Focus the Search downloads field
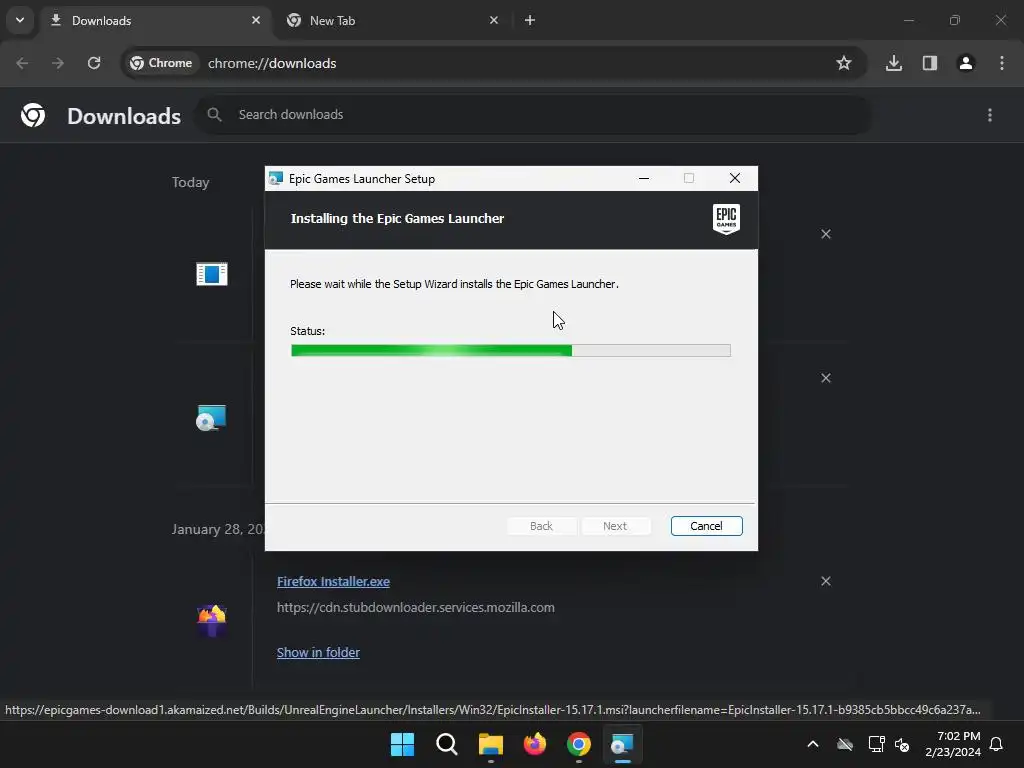 (x=534, y=115)
